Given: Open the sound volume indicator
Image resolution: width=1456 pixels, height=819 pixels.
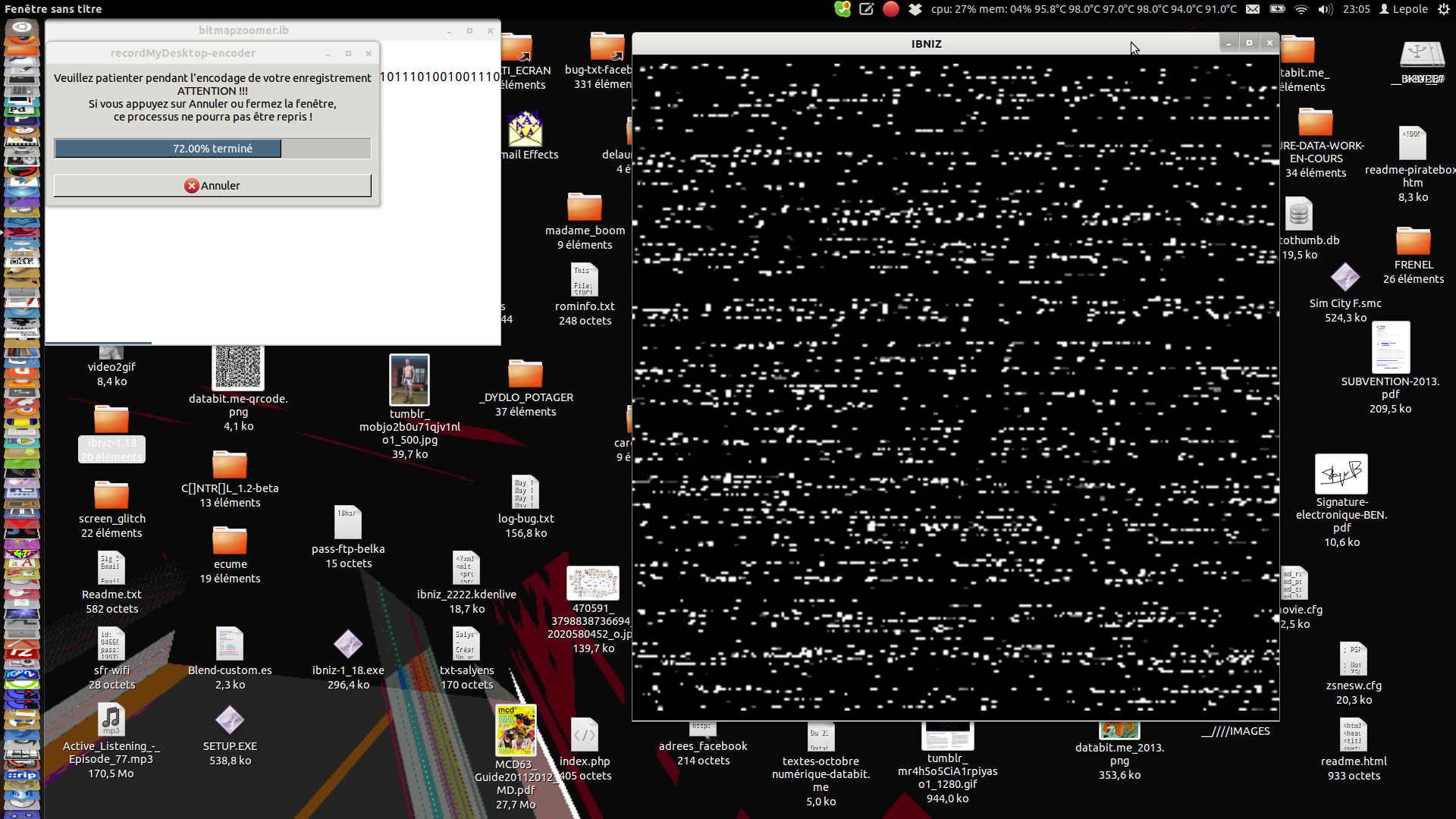Looking at the screenshot, I should click(1325, 9).
